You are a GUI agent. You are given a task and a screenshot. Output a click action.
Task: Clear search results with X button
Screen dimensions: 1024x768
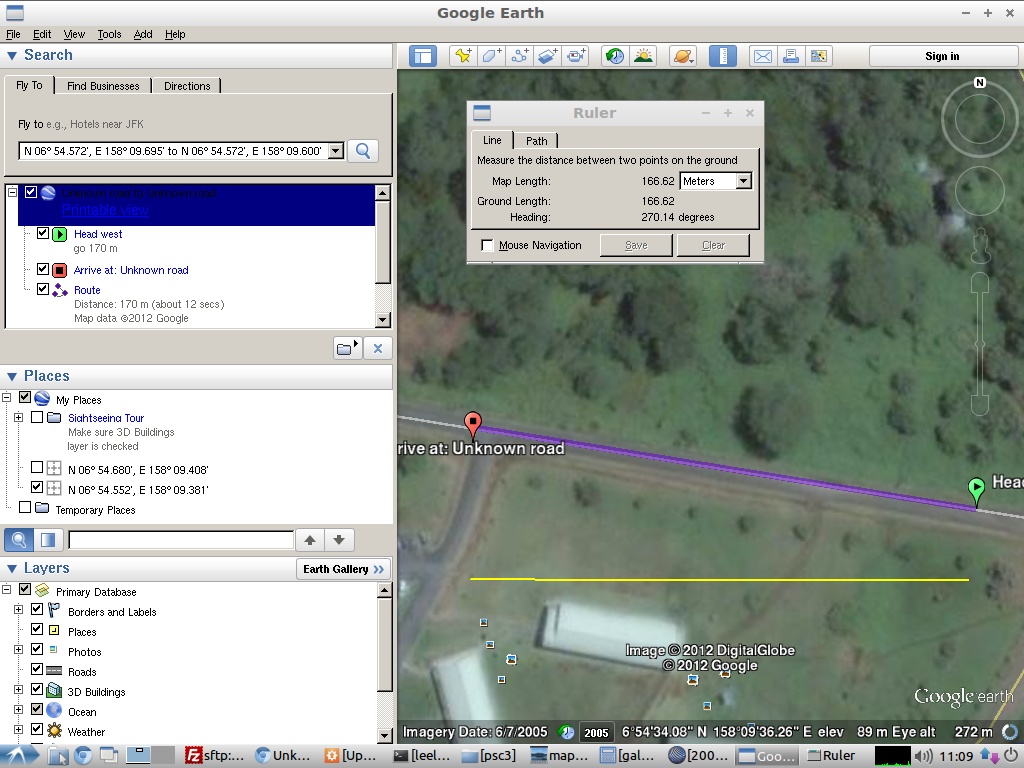[x=377, y=348]
